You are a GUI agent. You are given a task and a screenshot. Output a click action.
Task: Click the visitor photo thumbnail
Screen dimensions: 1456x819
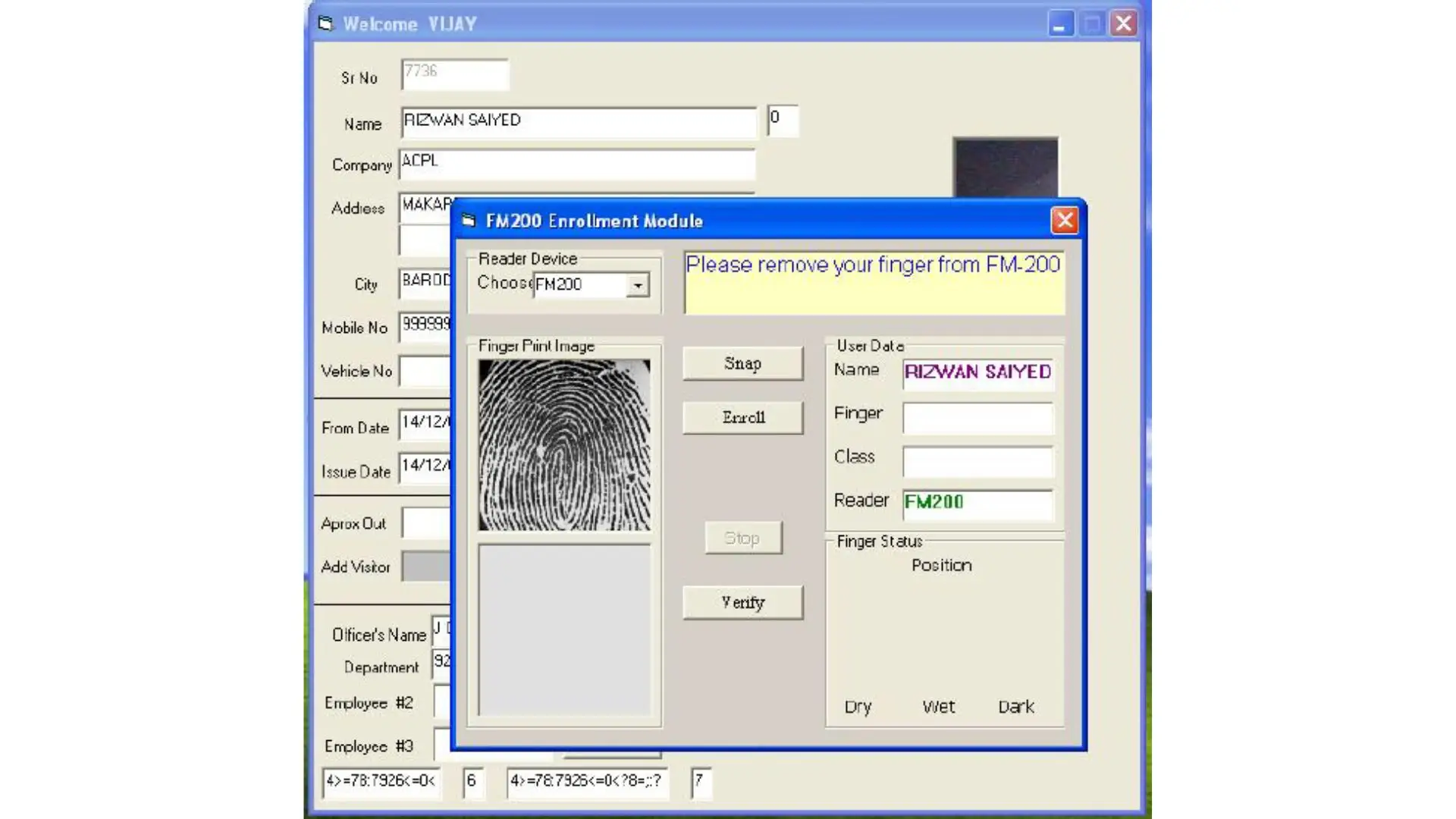(1005, 168)
